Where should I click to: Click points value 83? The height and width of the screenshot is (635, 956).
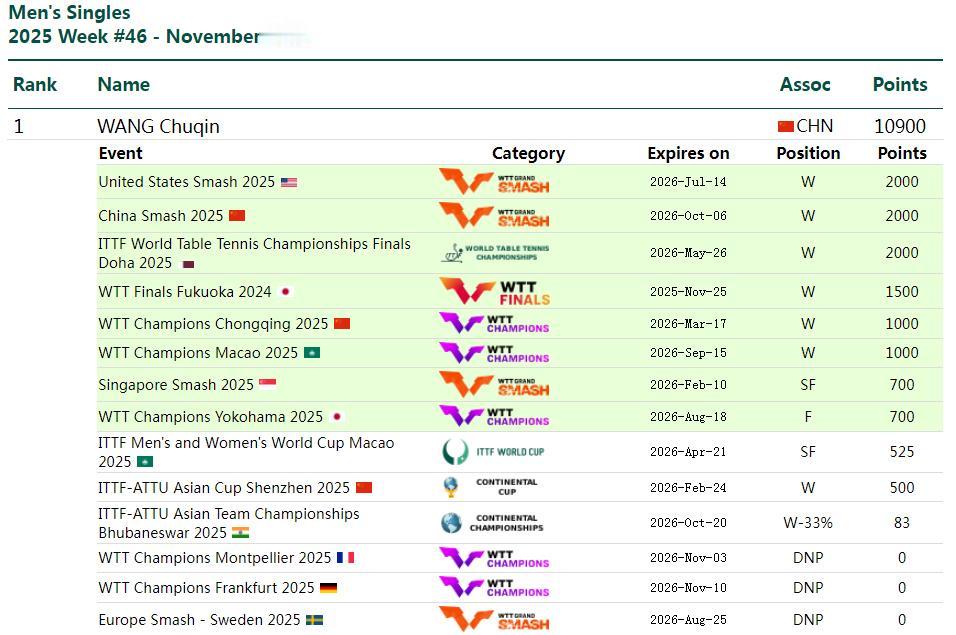(x=902, y=523)
